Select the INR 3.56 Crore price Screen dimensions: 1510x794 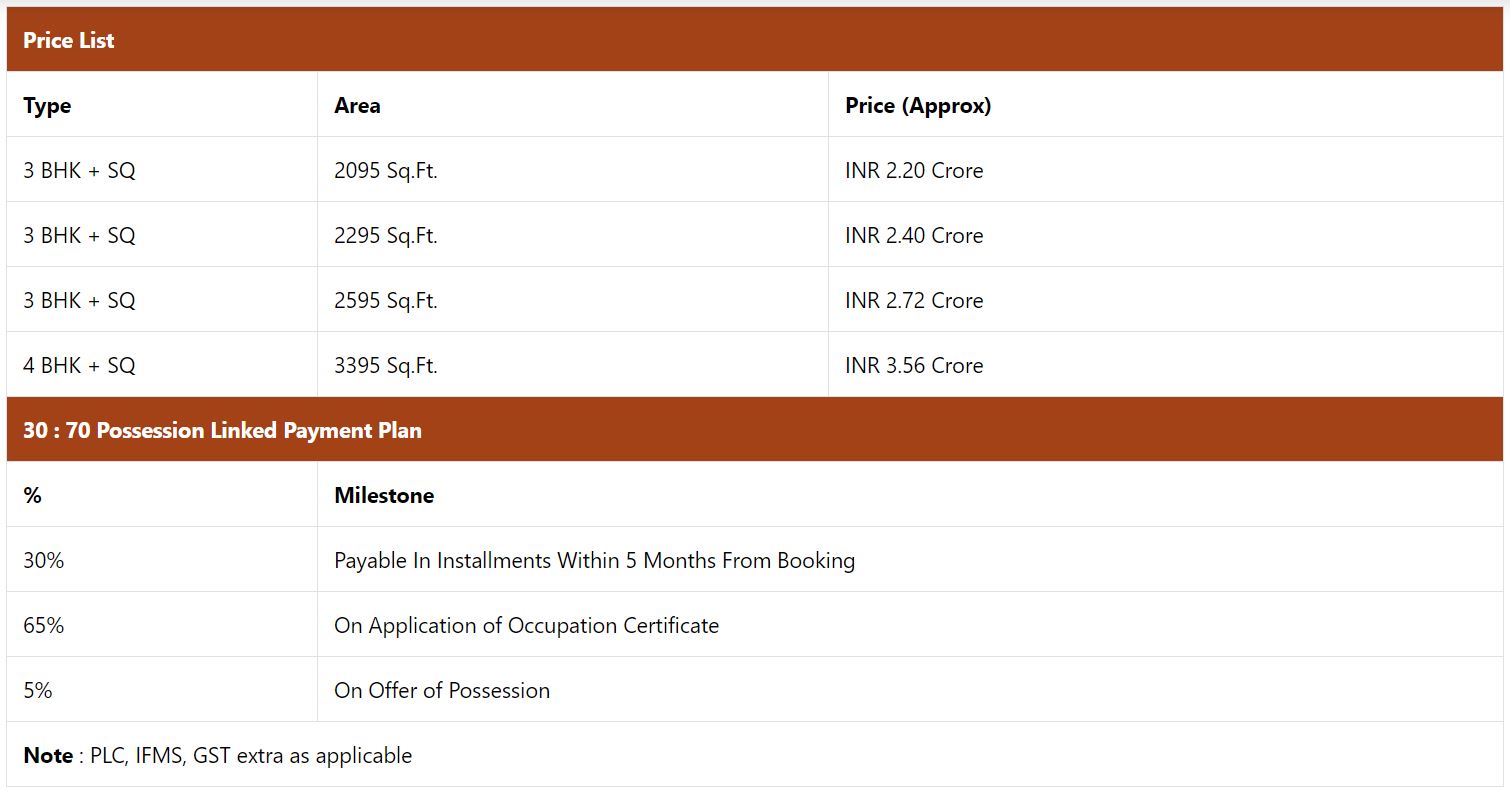coord(913,365)
